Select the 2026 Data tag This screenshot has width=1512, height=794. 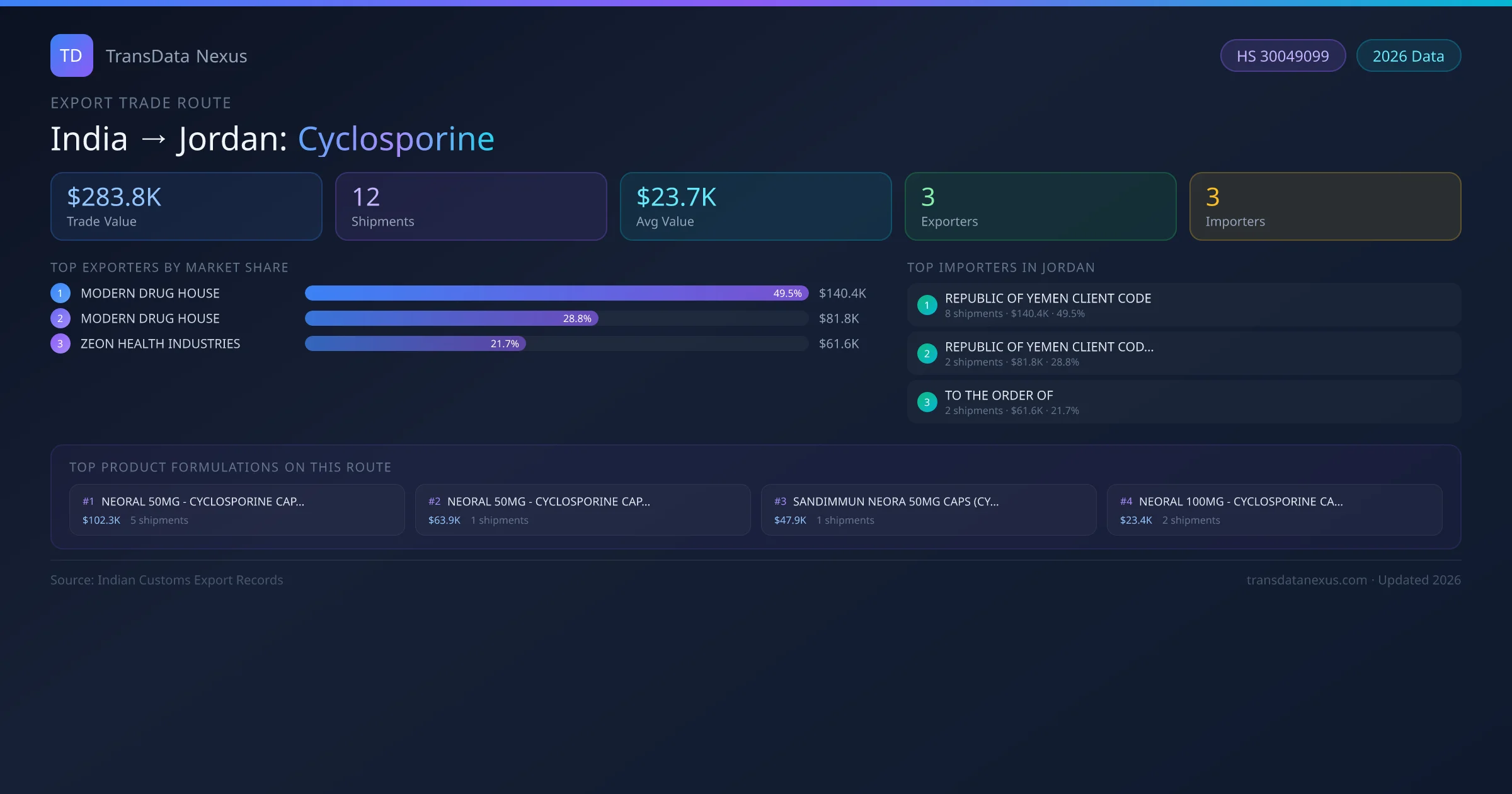(1407, 56)
